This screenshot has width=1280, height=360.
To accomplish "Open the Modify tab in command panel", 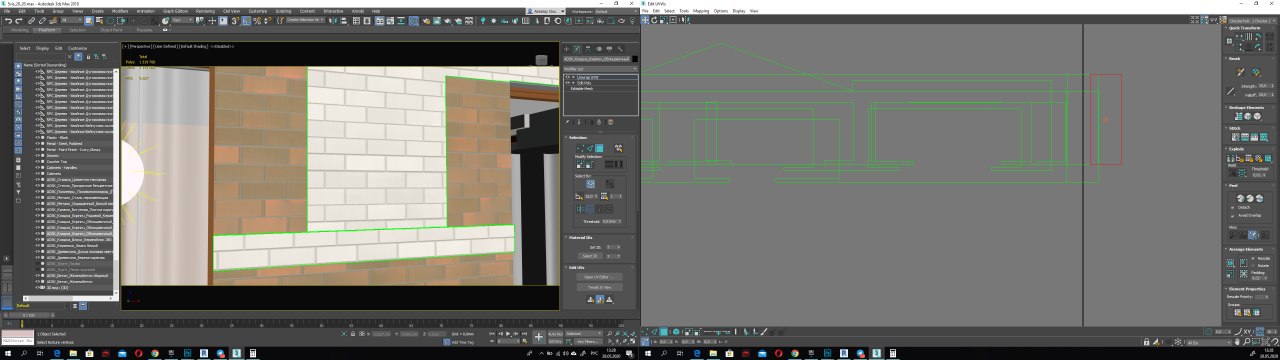I will point(577,48).
